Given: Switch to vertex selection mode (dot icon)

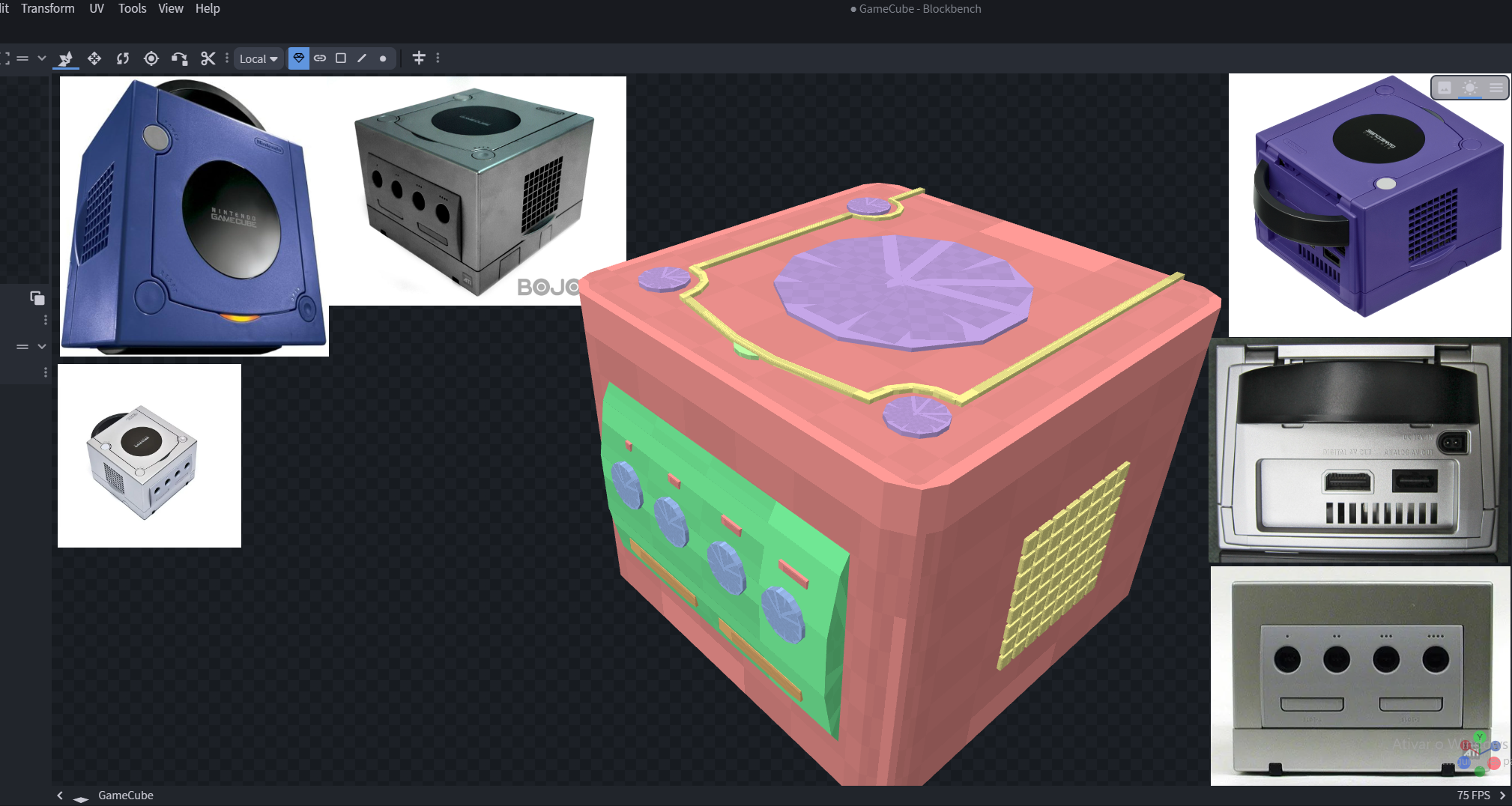Looking at the screenshot, I should click(383, 58).
